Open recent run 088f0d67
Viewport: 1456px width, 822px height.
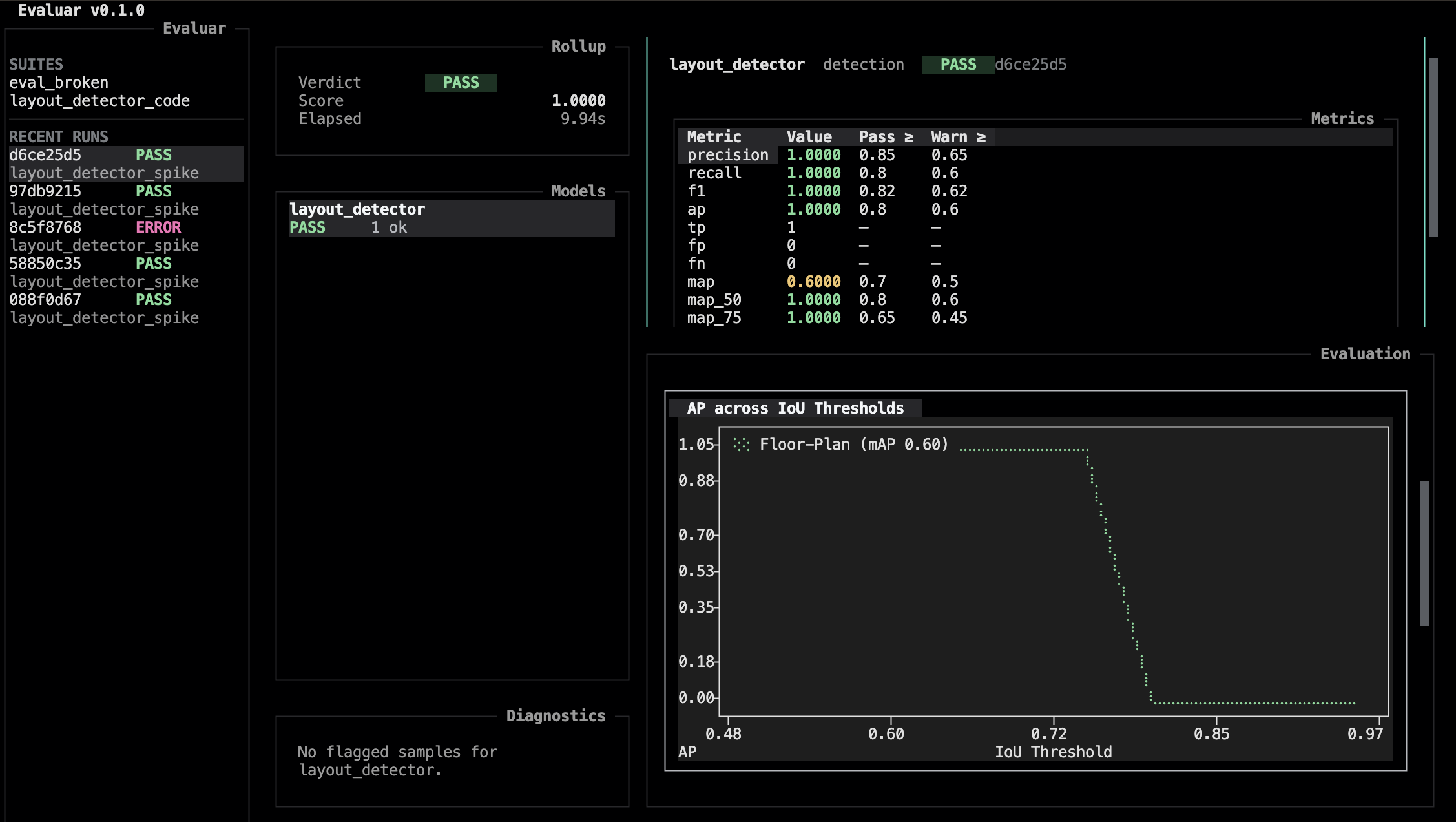click(x=127, y=309)
